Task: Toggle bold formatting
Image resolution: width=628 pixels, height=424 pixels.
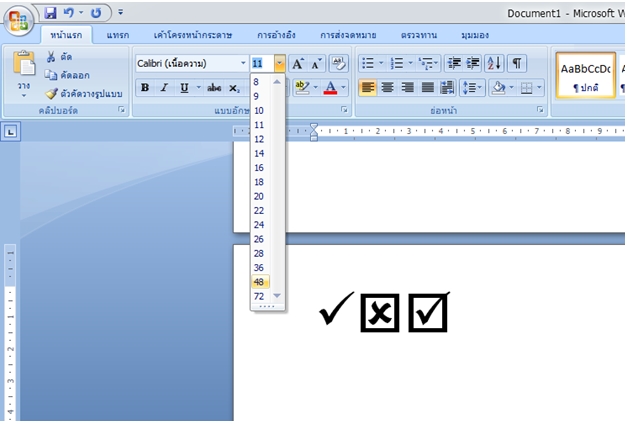Action: pyautogui.click(x=145, y=88)
